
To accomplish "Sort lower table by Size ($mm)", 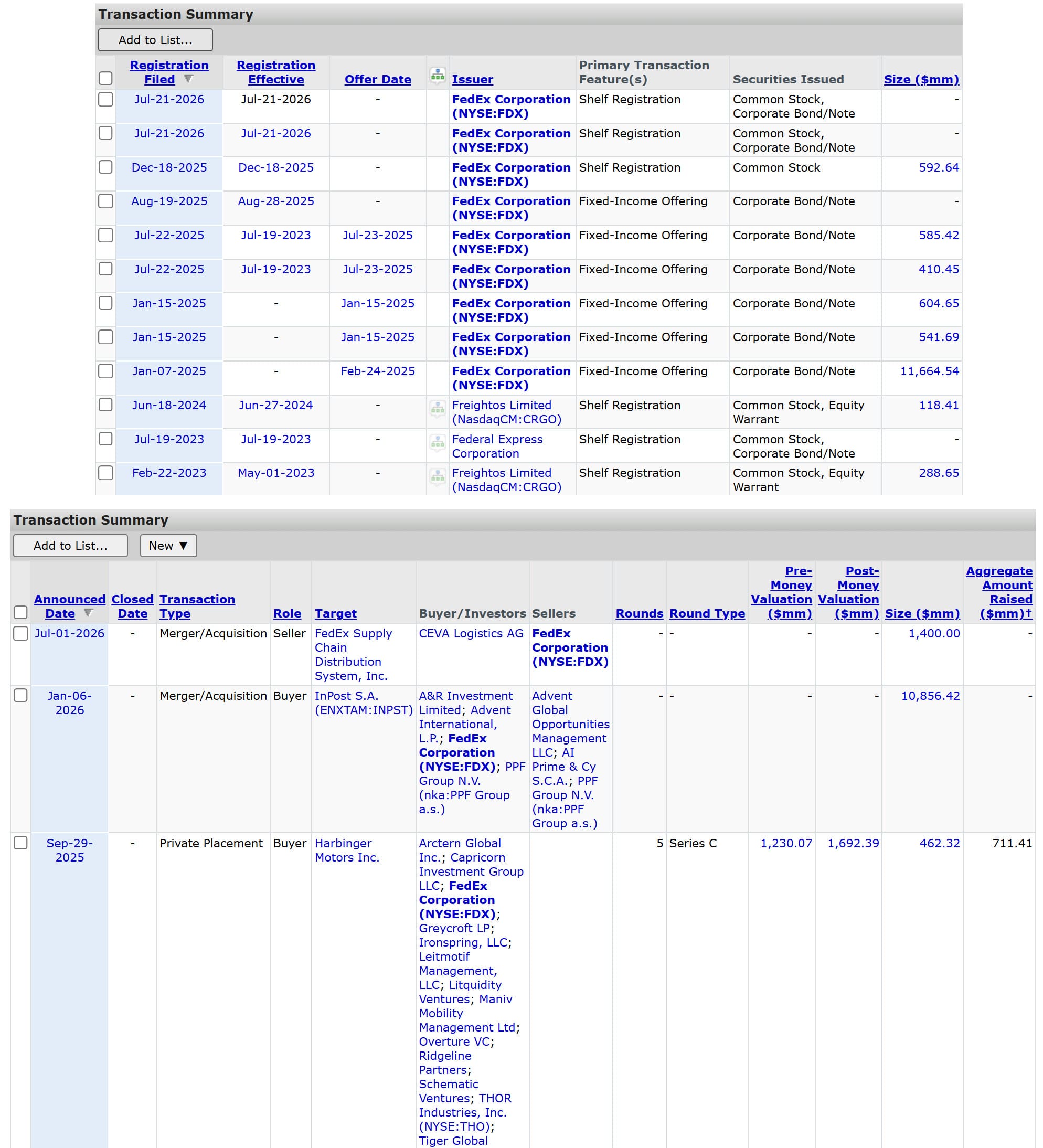I will pyautogui.click(x=922, y=613).
